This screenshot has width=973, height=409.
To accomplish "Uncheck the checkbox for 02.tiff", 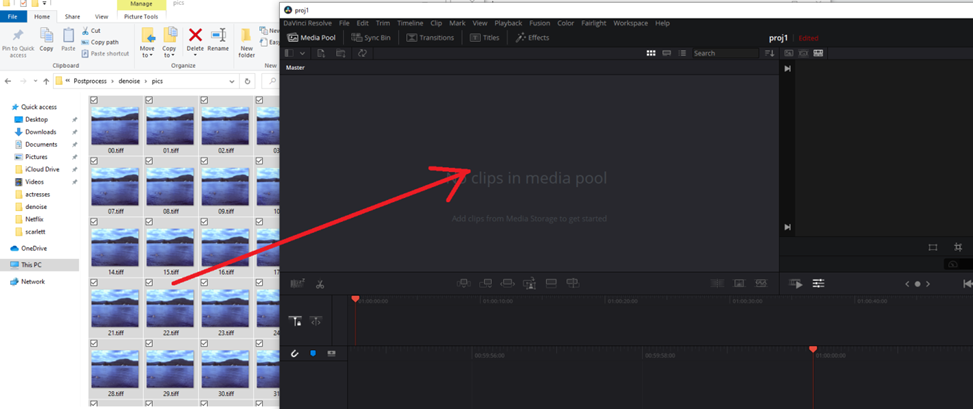I will tap(205, 100).
